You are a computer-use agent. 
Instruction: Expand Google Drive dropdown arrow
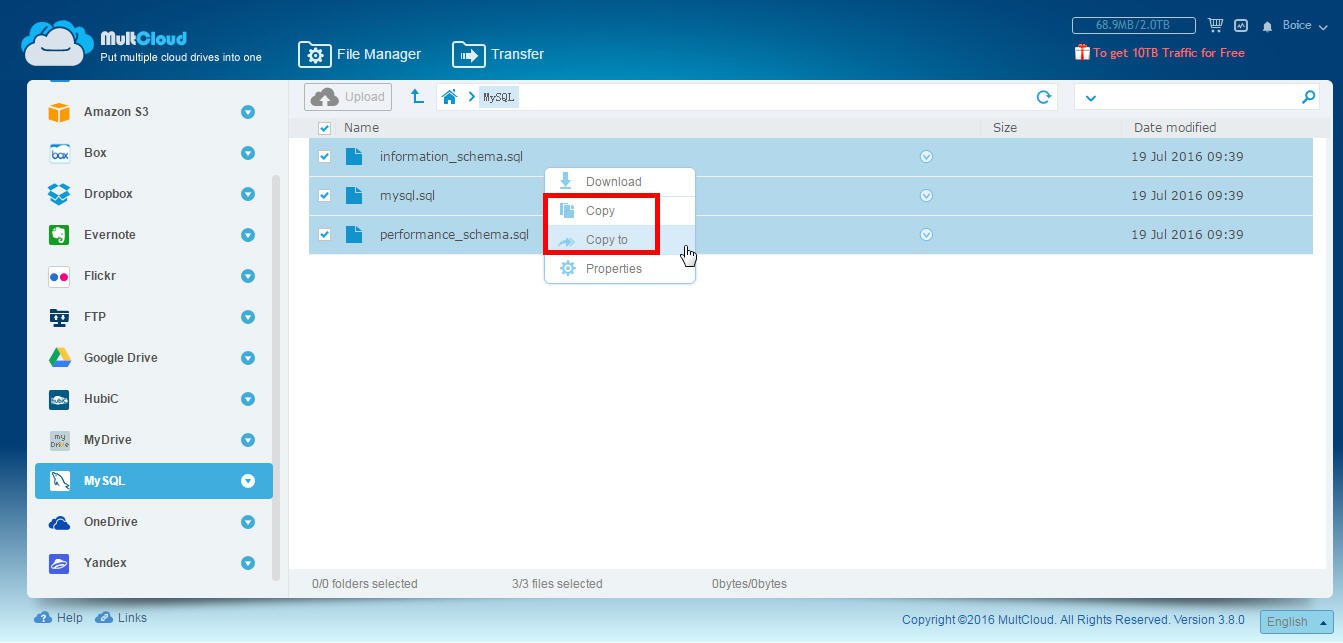coord(248,358)
